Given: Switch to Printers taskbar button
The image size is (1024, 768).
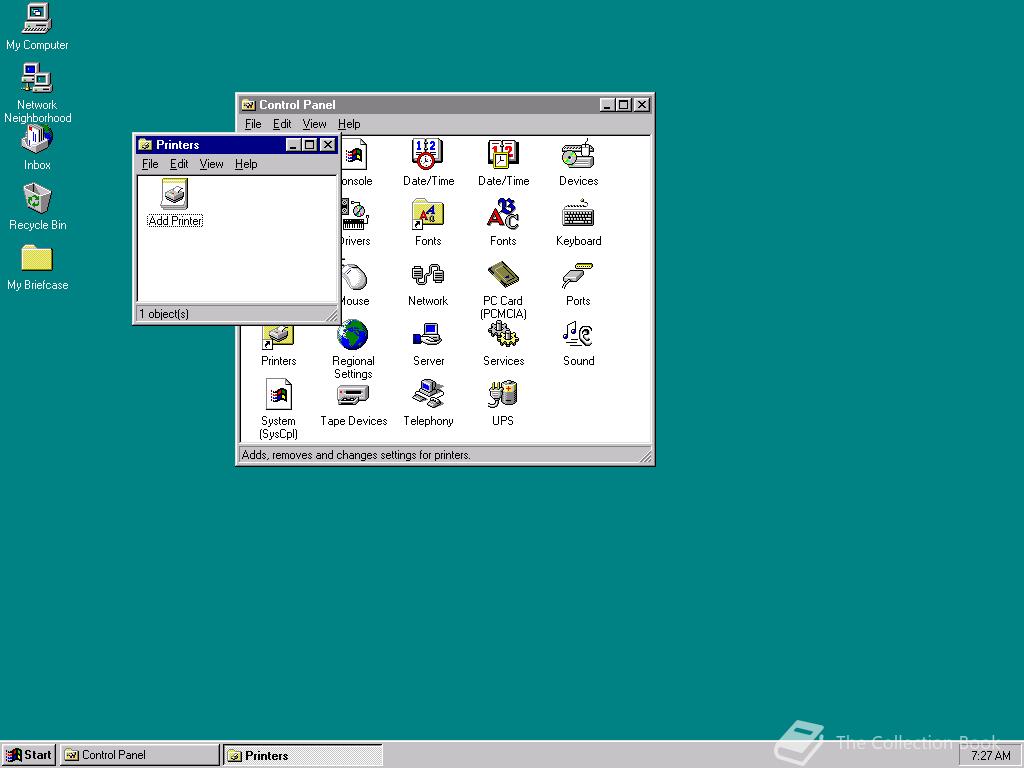Looking at the screenshot, I should tap(303, 755).
